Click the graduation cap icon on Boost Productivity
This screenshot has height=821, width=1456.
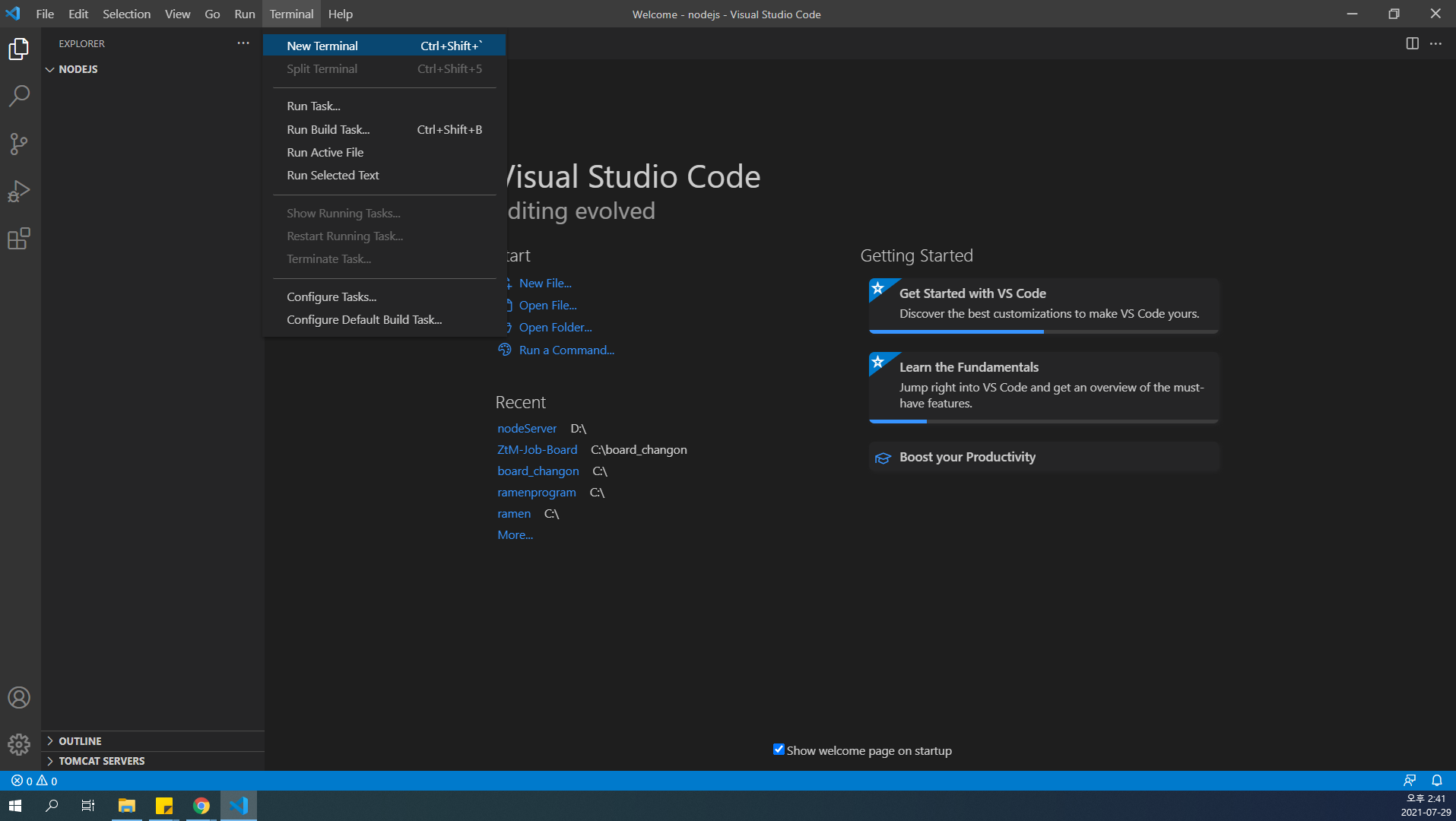click(x=883, y=458)
